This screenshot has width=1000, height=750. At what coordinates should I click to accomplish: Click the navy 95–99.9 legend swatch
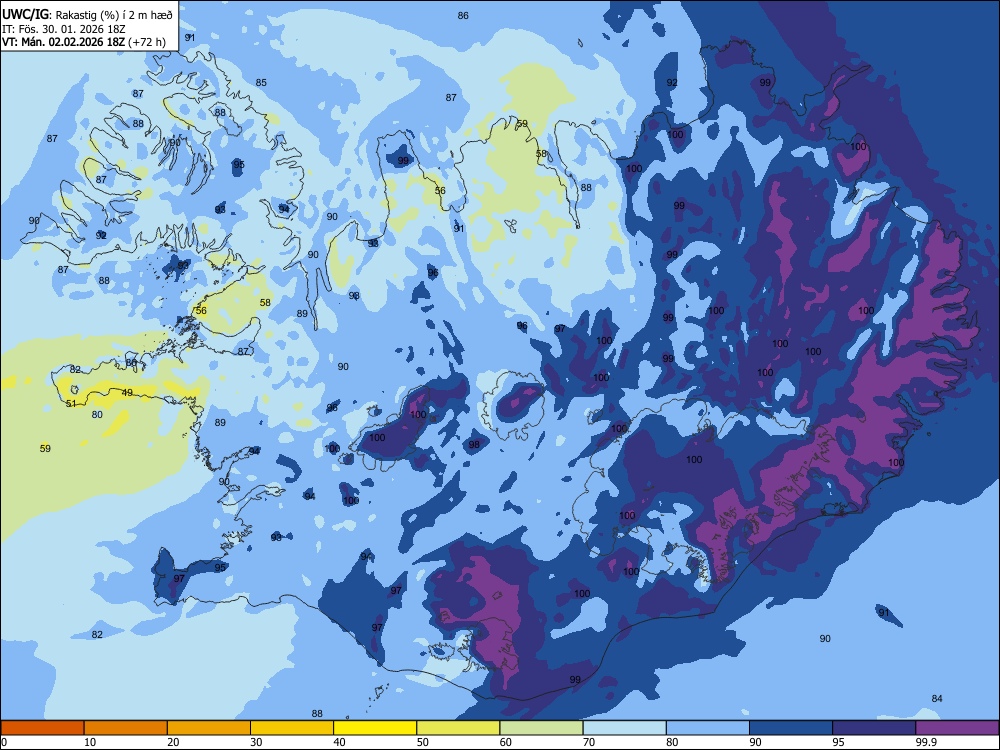click(874, 728)
